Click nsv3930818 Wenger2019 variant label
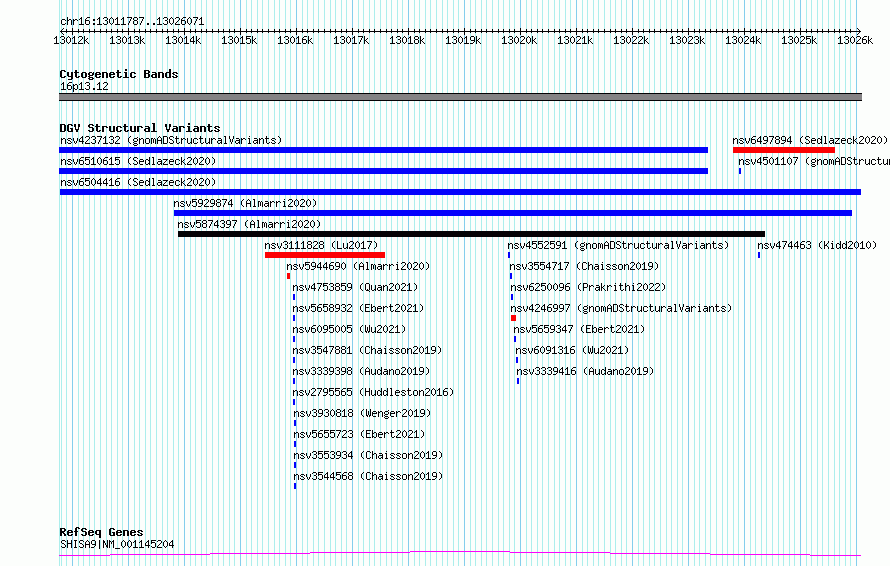 pyautogui.click(x=362, y=413)
